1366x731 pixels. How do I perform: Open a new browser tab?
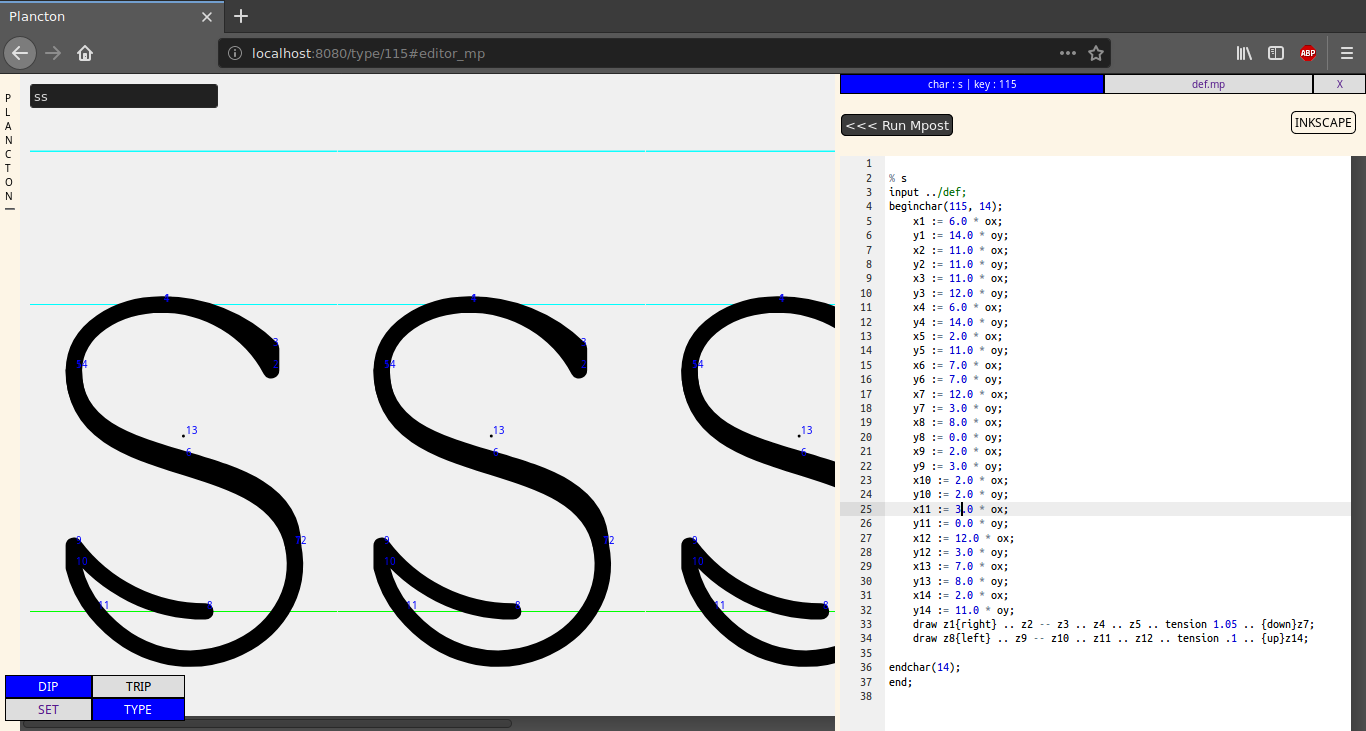[241, 16]
